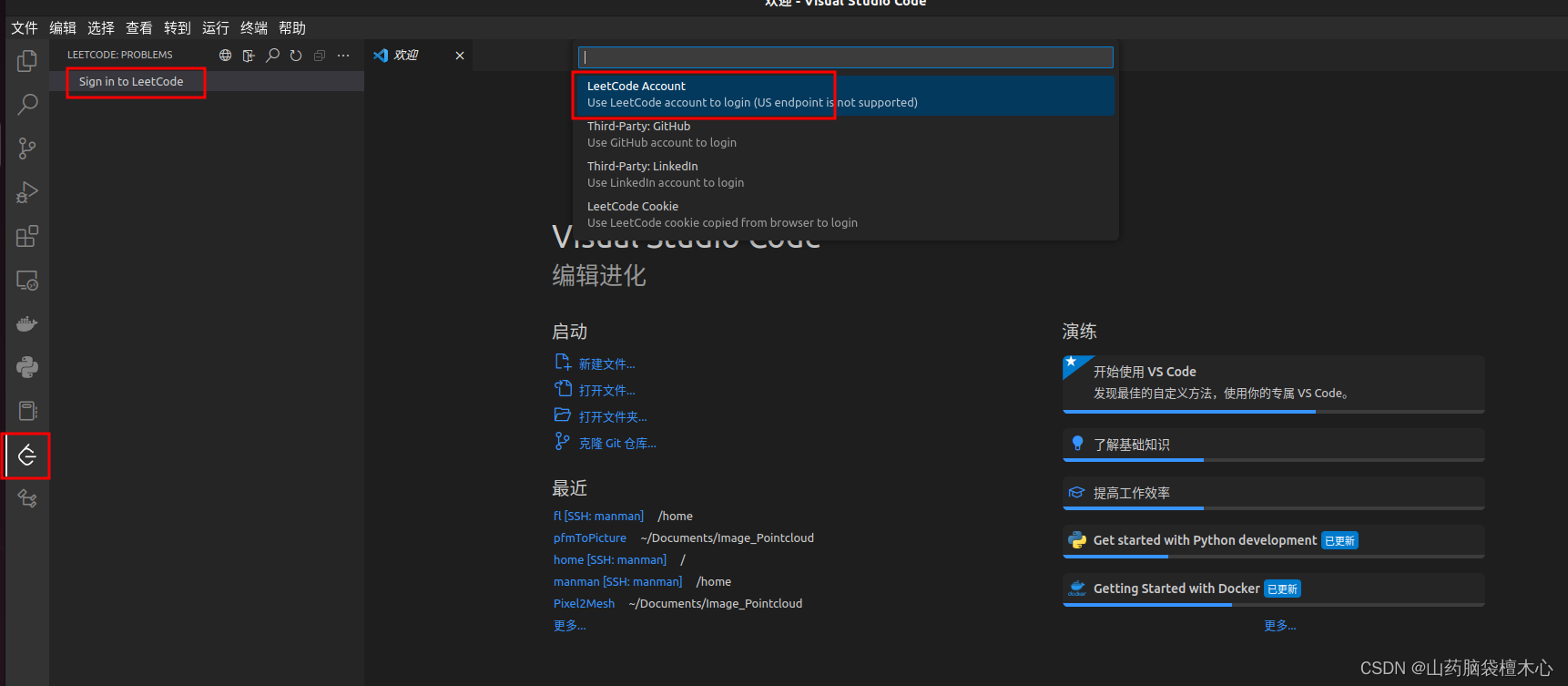Choose Third-Party: GitHub login option
1568x686 pixels.
[845, 135]
